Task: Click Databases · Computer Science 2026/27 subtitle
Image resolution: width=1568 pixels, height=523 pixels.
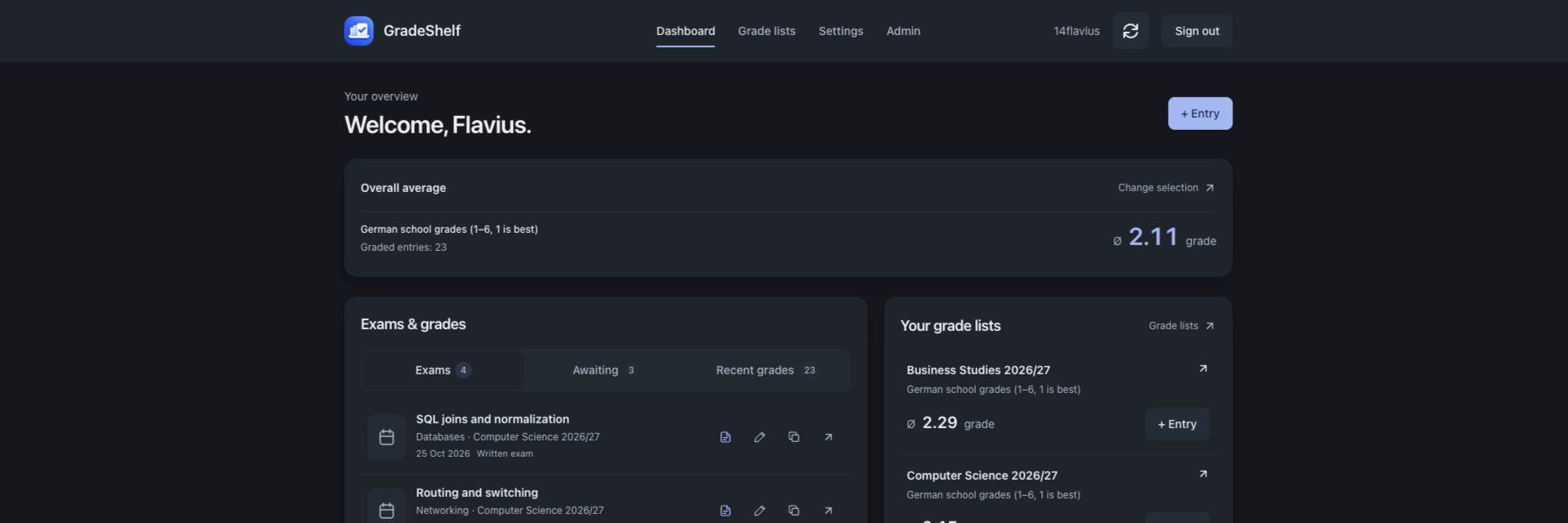Action: click(508, 437)
